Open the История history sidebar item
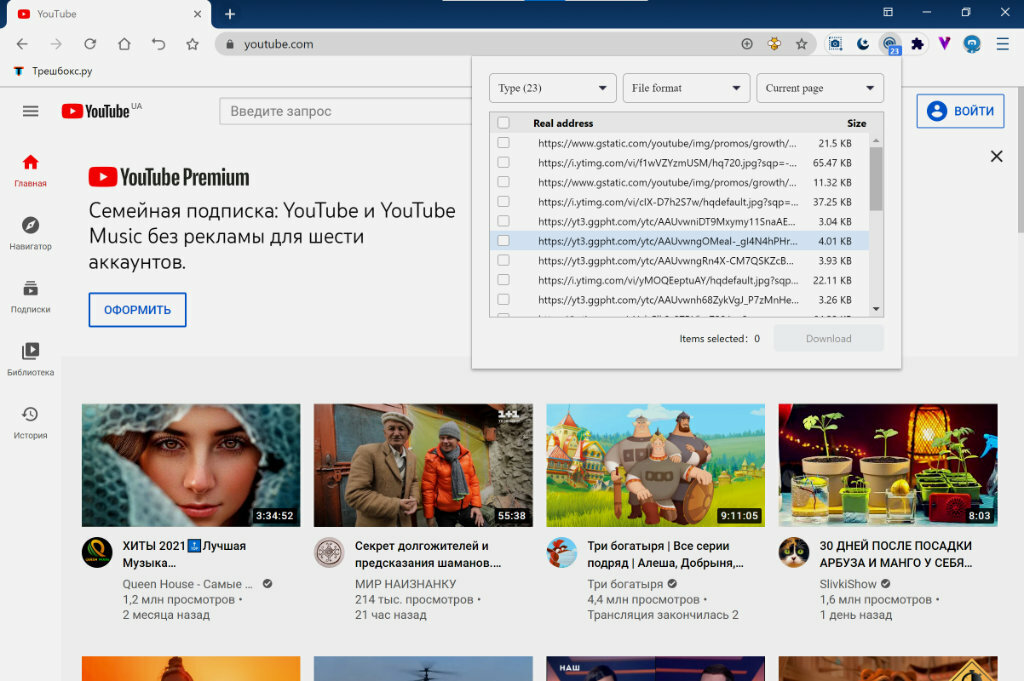1024x681 pixels. [x=30, y=422]
